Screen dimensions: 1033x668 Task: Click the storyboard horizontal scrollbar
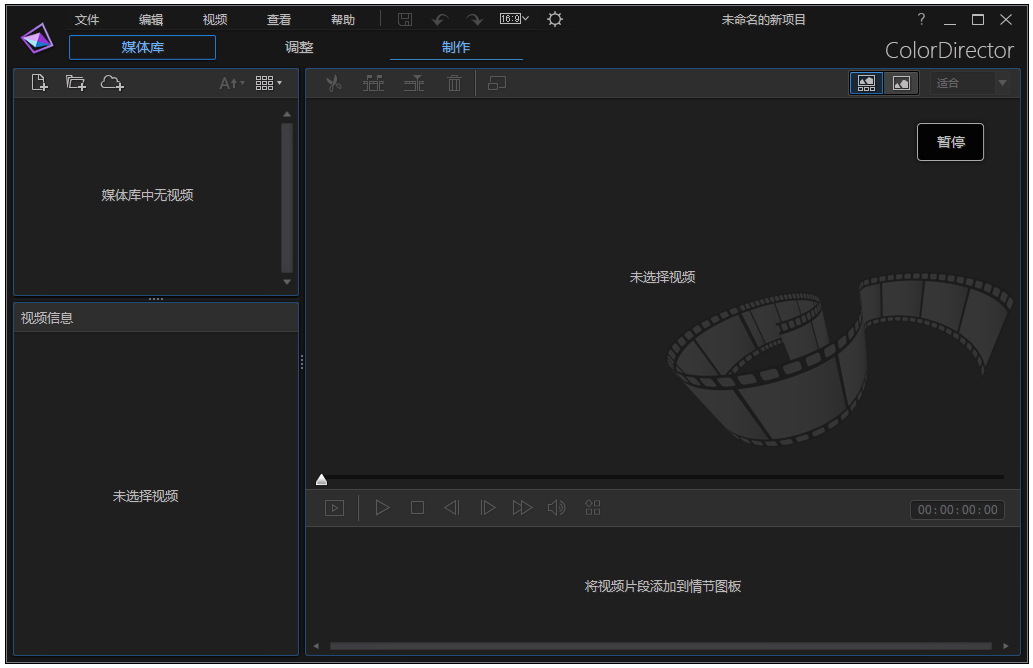(x=661, y=646)
